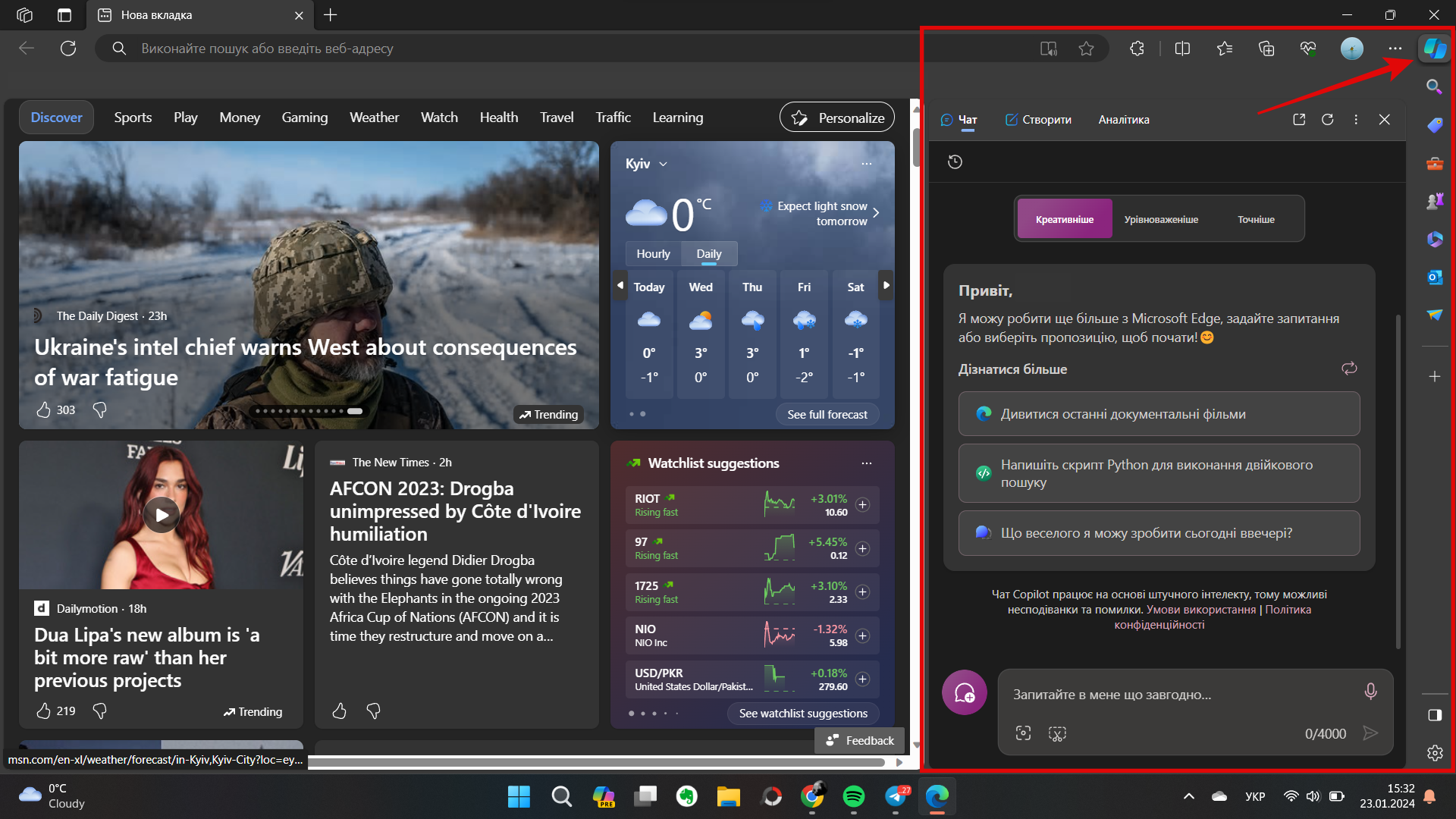Open the Умови використання link
Image resolution: width=1456 pixels, height=819 pixels.
point(1200,610)
